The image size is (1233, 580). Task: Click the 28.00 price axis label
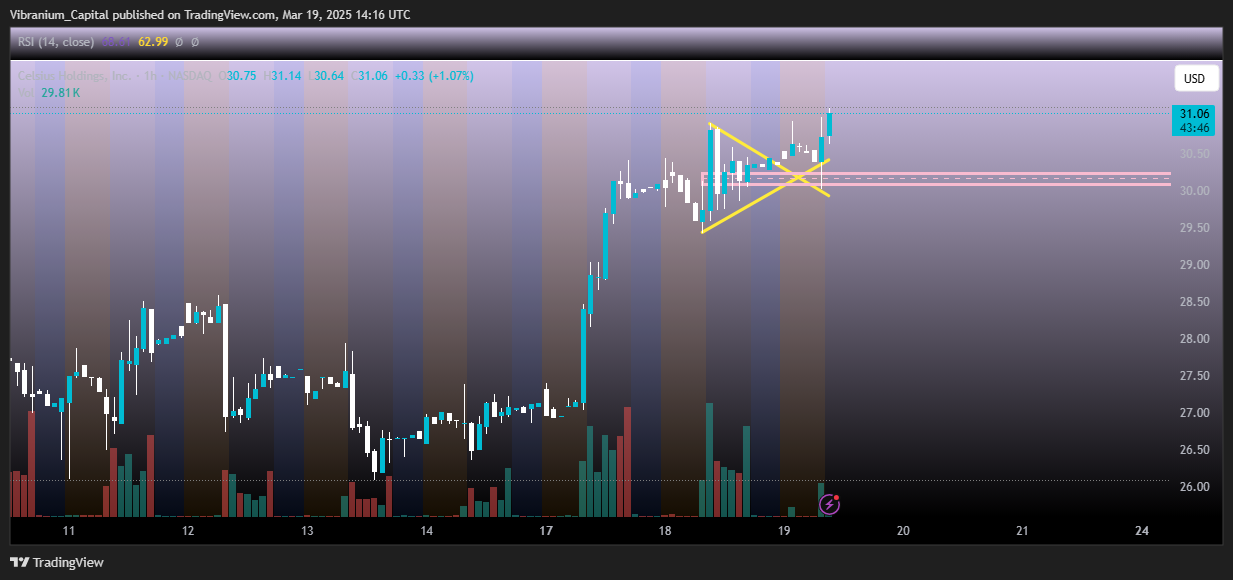tap(1195, 339)
